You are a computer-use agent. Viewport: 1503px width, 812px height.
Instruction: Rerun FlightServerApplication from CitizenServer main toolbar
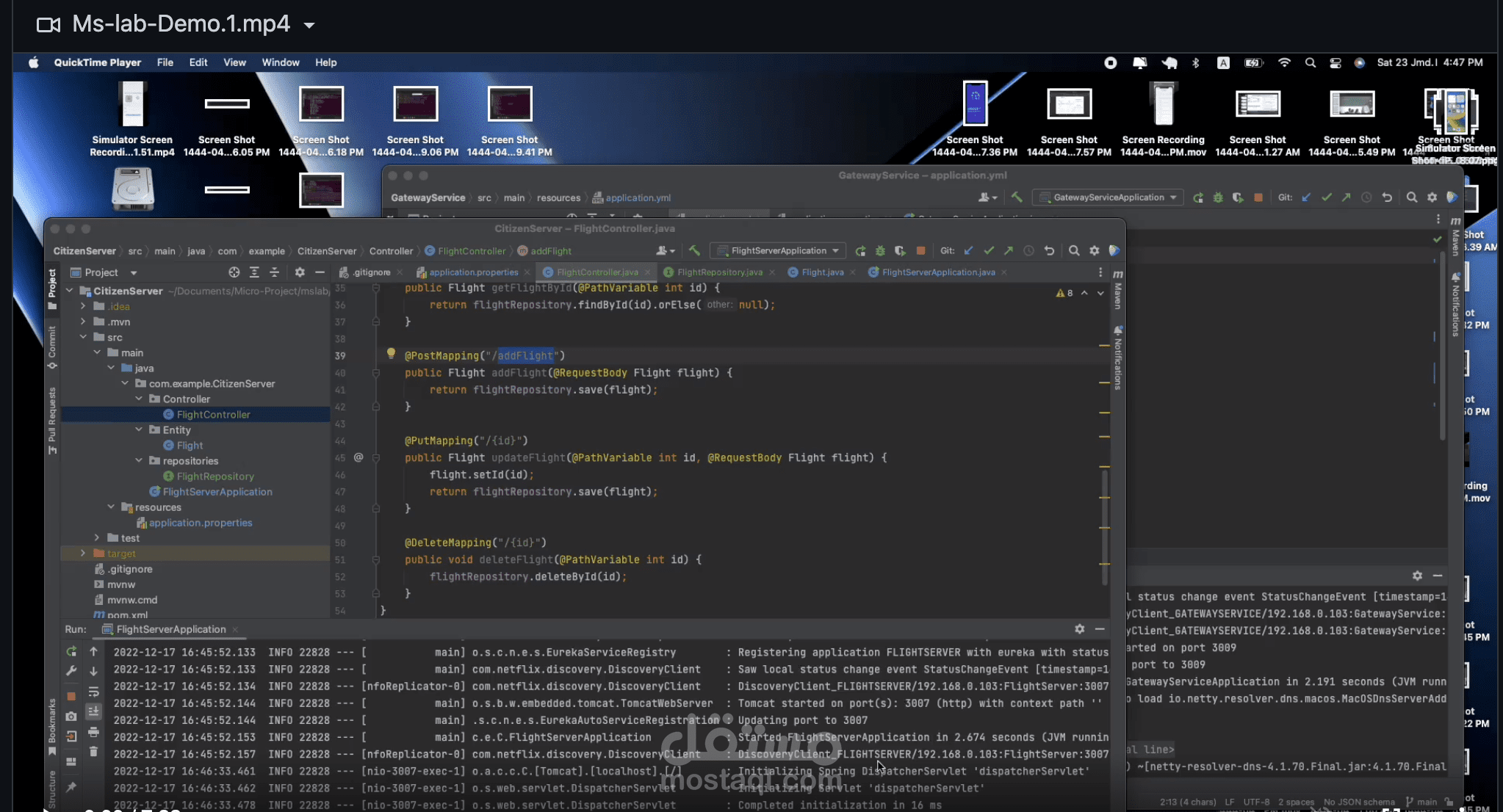[860, 250]
